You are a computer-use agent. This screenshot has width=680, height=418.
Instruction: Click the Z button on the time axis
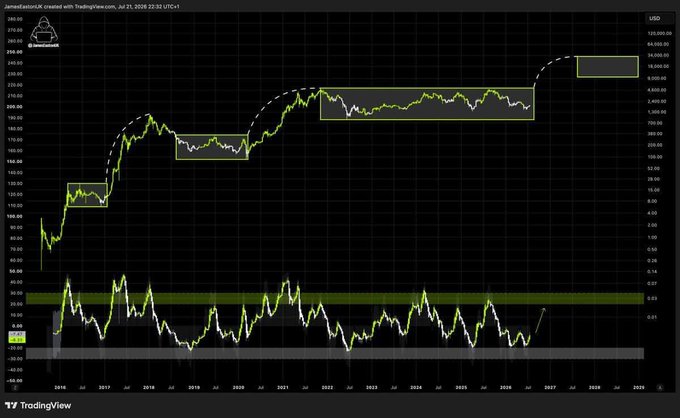(15, 387)
